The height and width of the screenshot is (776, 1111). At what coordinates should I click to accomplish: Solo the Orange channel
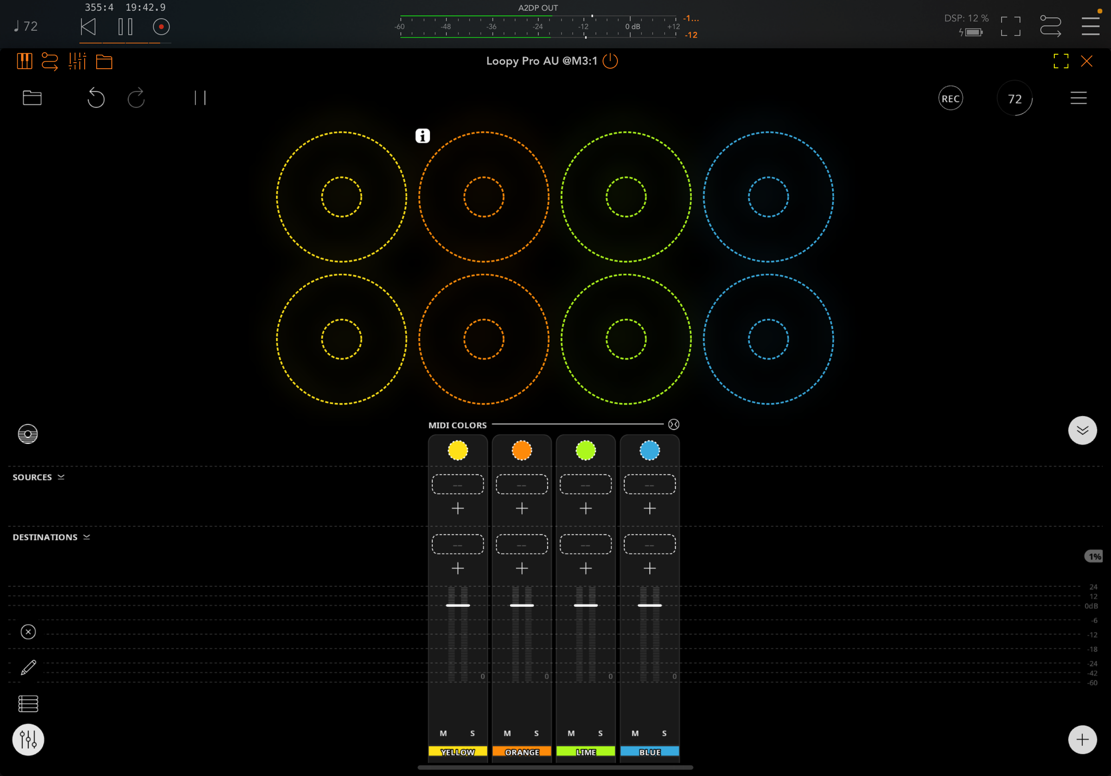(536, 733)
